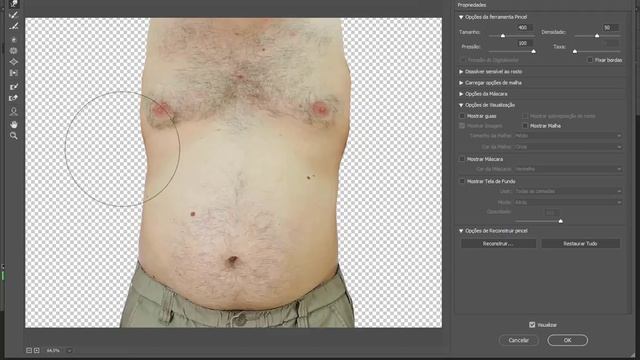640x360 pixels.
Task: Open the Modo dropdown
Action: [x=567, y=202]
